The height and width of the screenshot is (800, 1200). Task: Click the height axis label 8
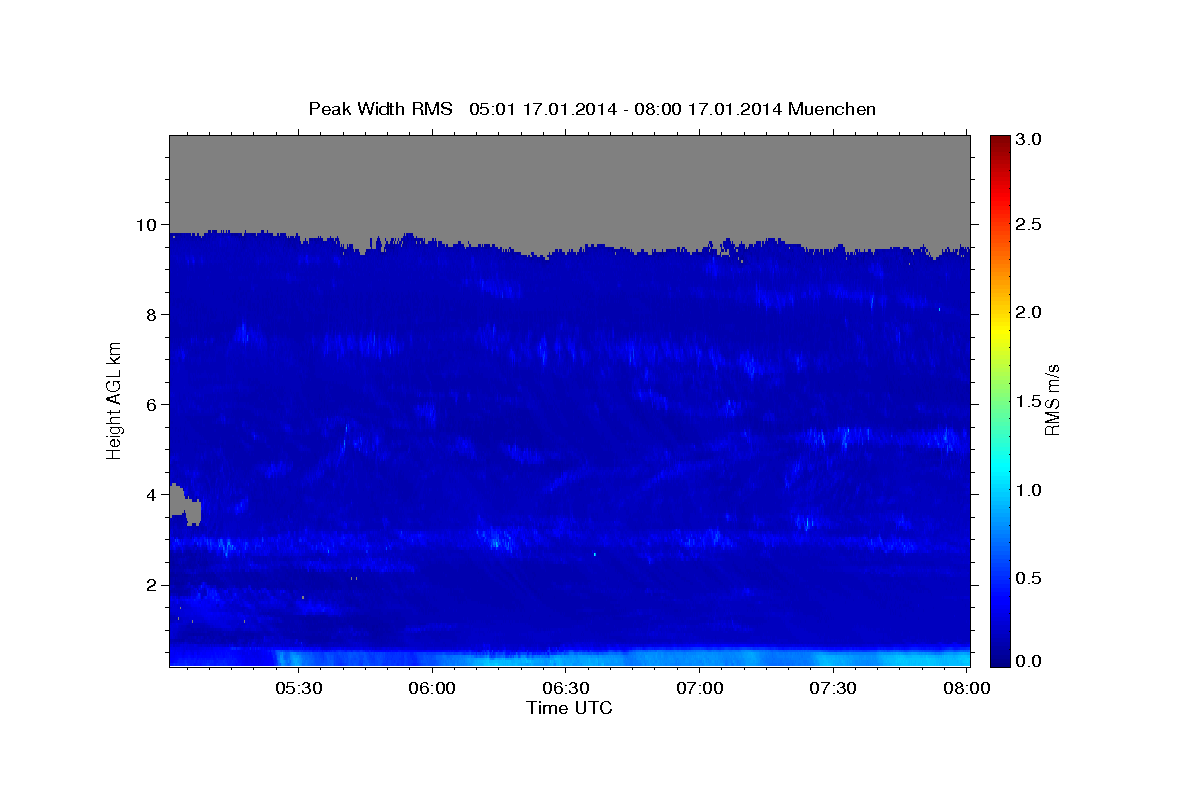pyautogui.click(x=152, y=315)
